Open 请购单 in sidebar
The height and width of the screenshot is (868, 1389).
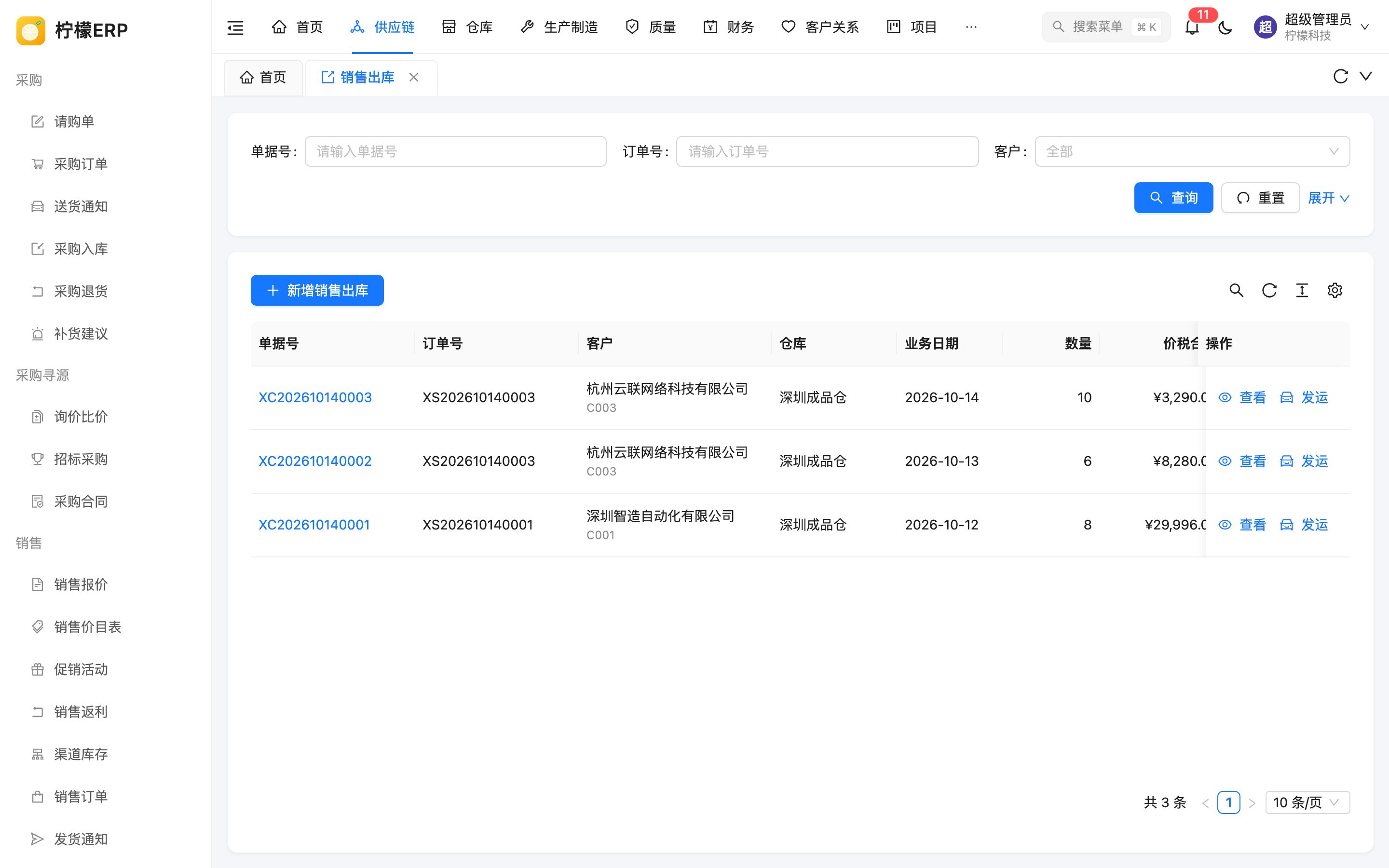tap(106, 122)
